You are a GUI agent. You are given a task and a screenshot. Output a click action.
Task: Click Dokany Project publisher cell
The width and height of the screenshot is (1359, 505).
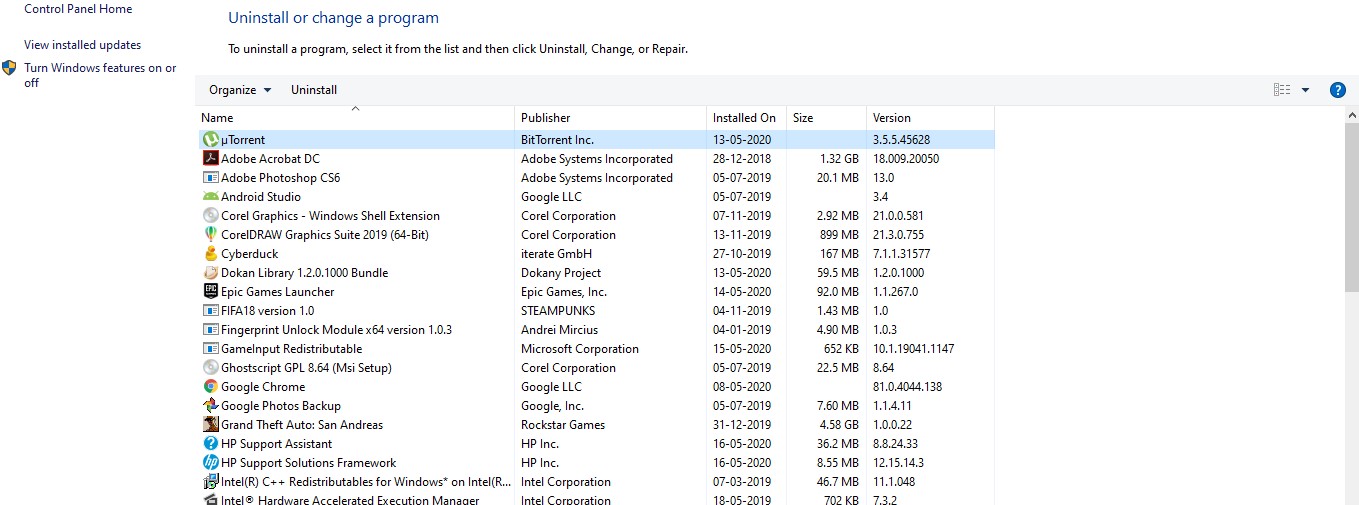(x=561, y=273)
